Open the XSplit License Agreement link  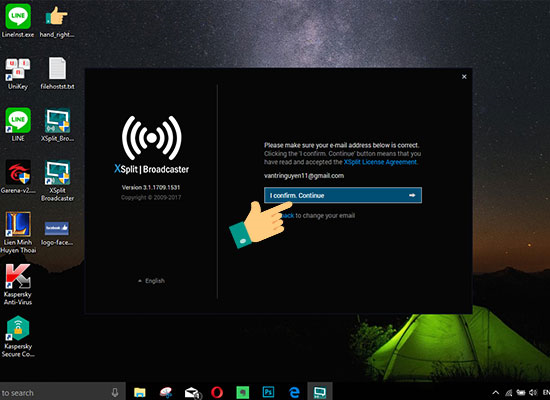[x=380, y=162]
